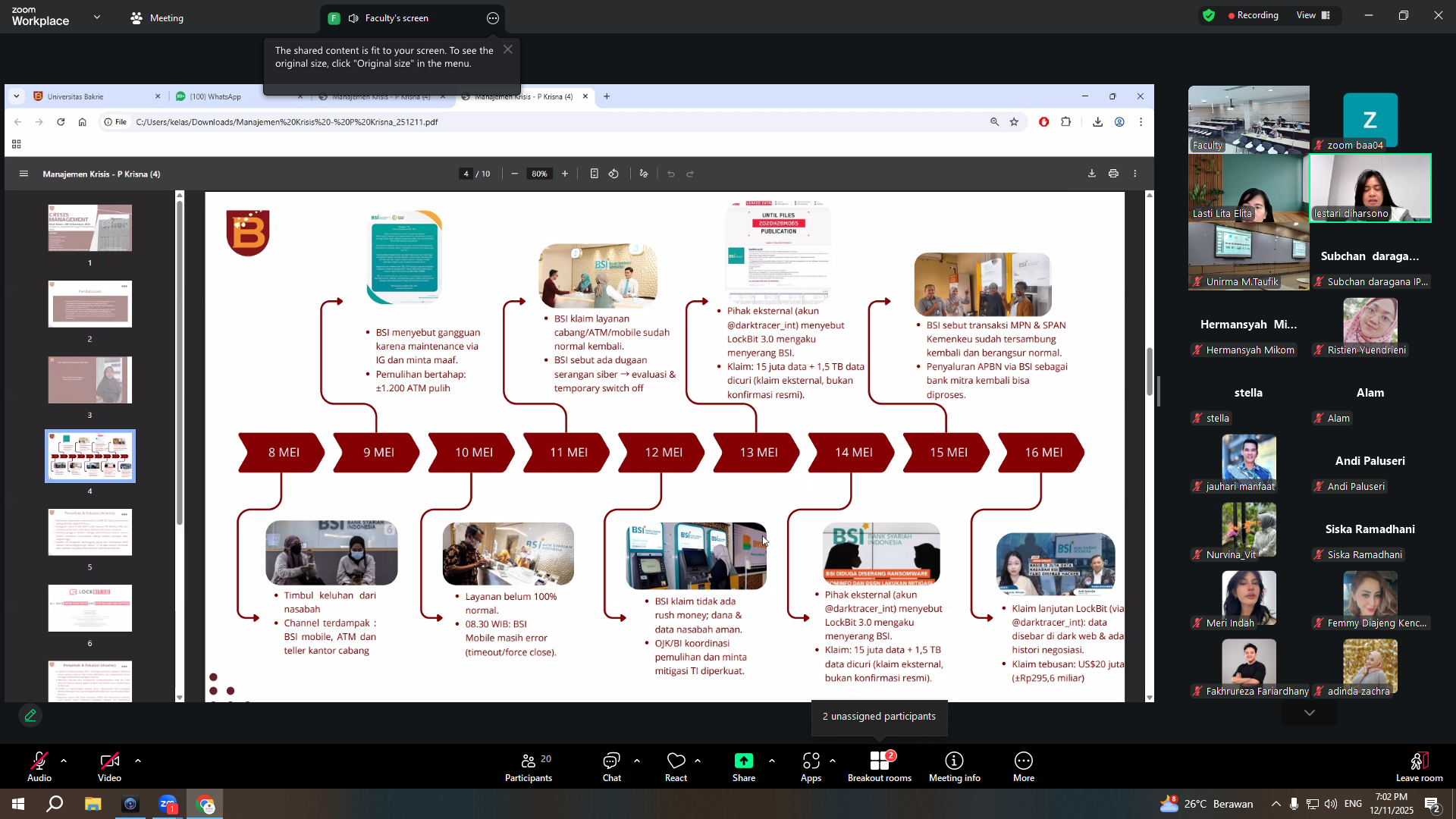Expand Share options caret
This screenshot has width=1456, height=819.
point(772,761)
